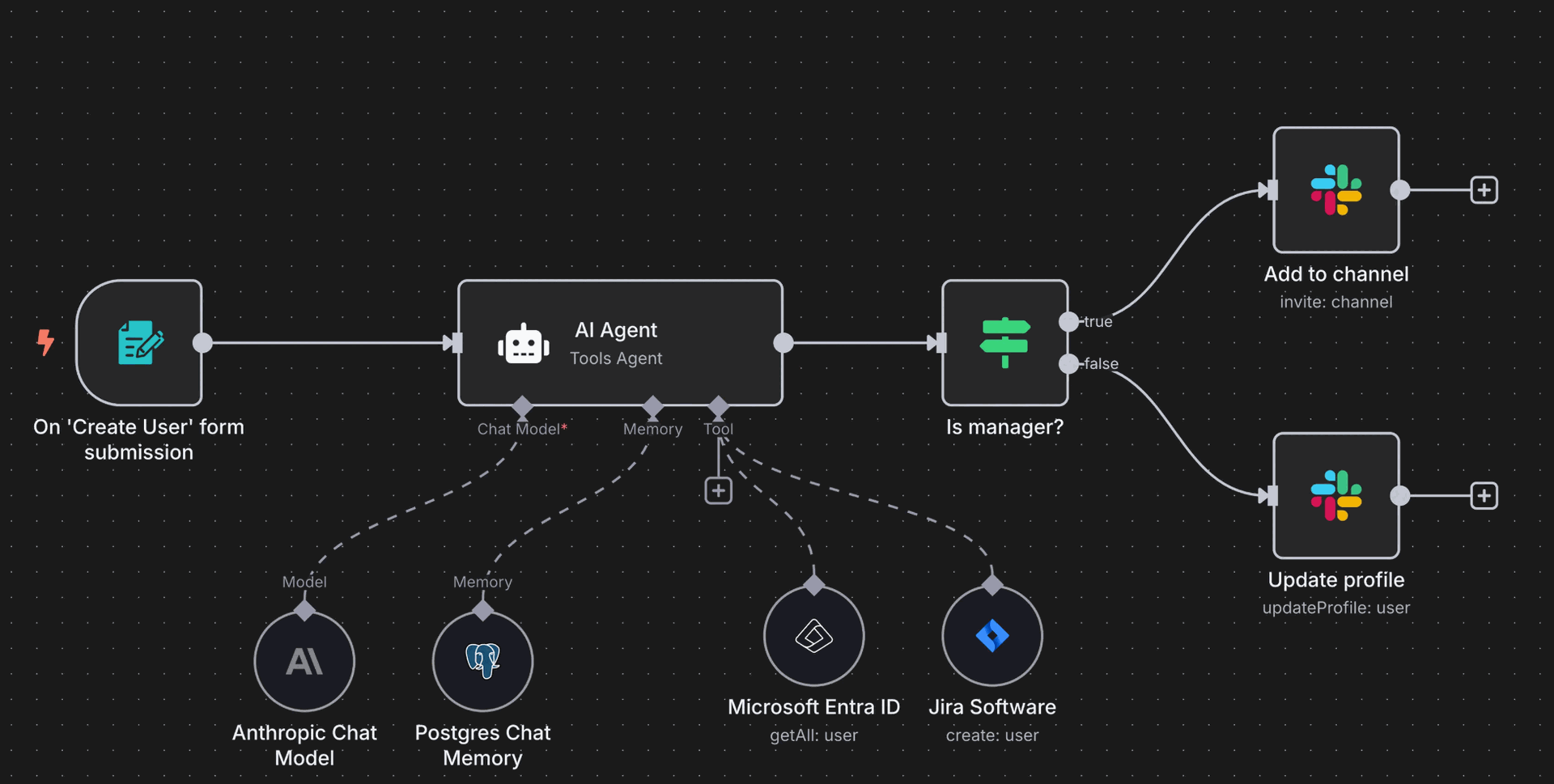1554x784 pixels.
Task: Click the false output of Is manager?
Action: (1069, 363)
